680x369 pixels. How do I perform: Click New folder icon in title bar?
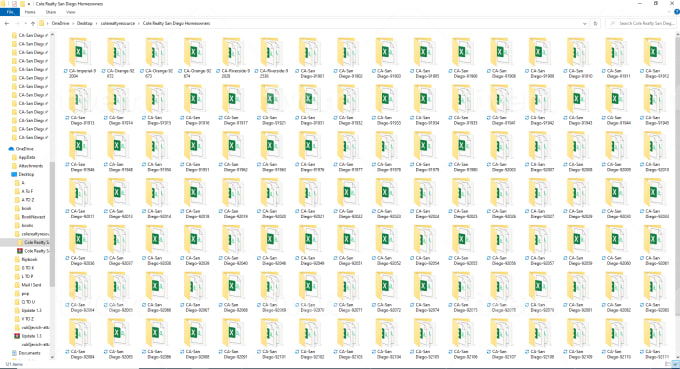pyautogui.click(x=22, y=3)
